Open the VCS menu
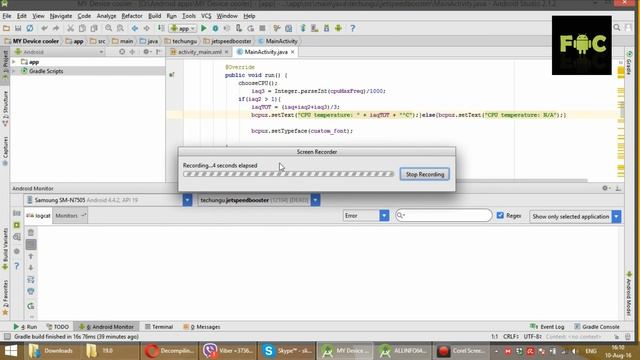Image resolution: width=640 pixels, height=360 pixels. [206, 16]
